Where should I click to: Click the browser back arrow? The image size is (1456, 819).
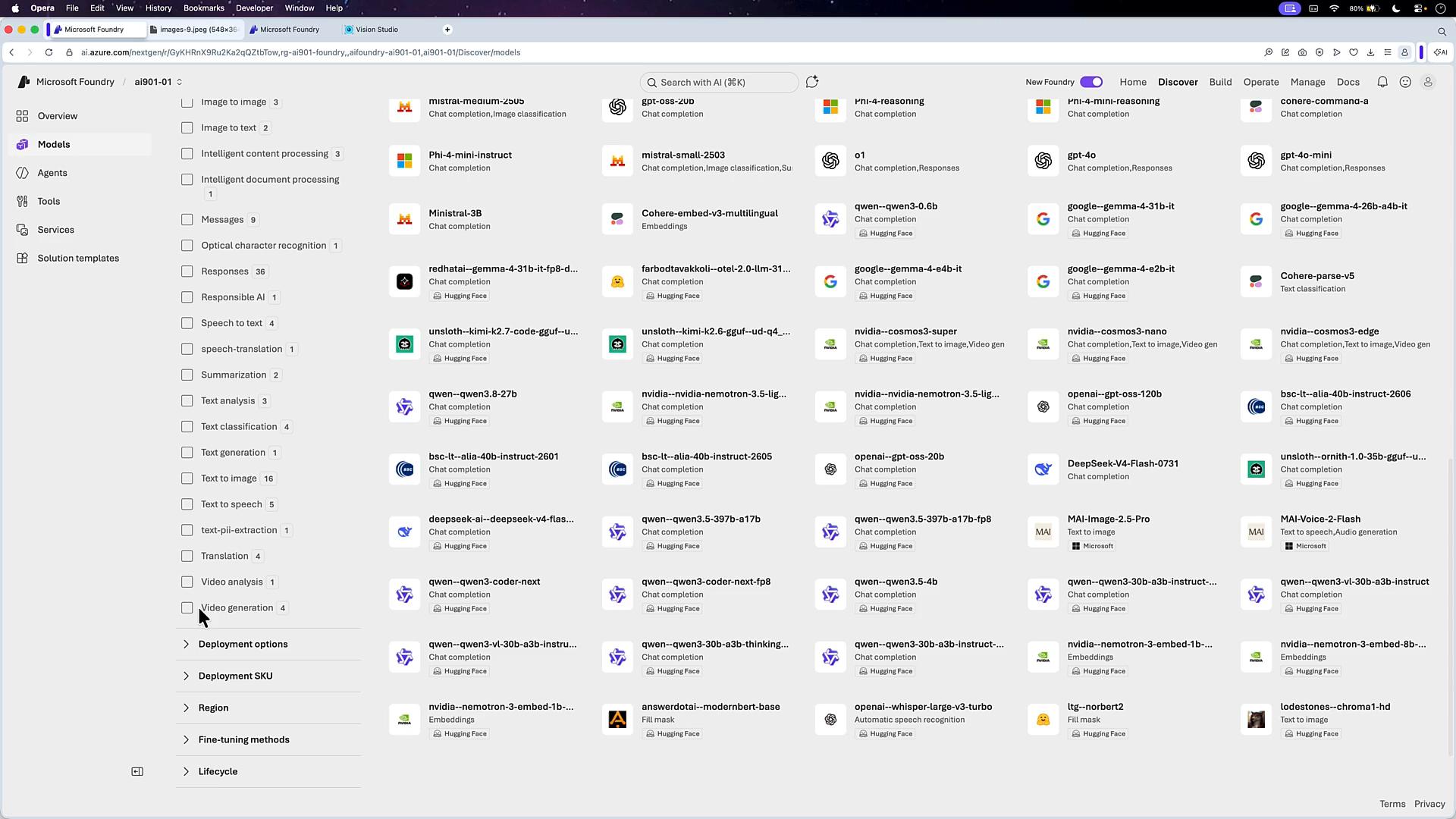(11, 52)
